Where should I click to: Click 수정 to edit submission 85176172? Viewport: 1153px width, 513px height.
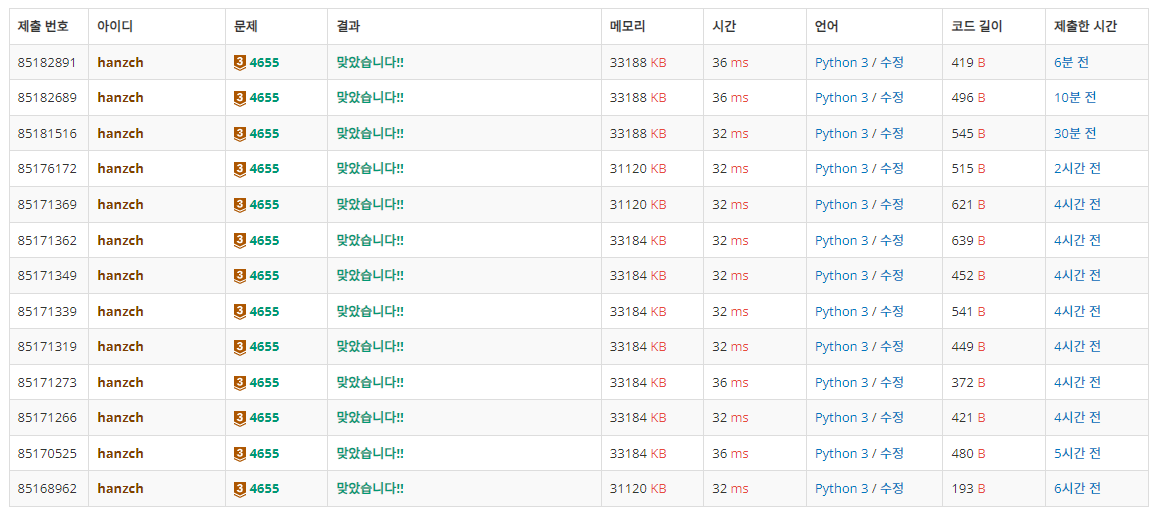[x=892, y=169]
